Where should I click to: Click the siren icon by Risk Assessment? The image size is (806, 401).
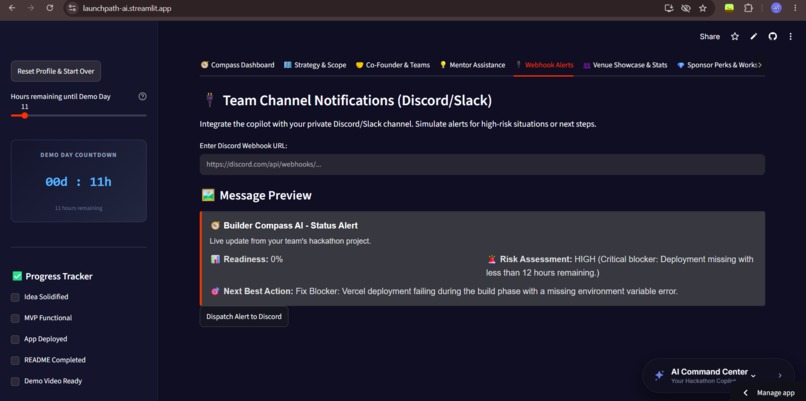click(x=492, y=259)
